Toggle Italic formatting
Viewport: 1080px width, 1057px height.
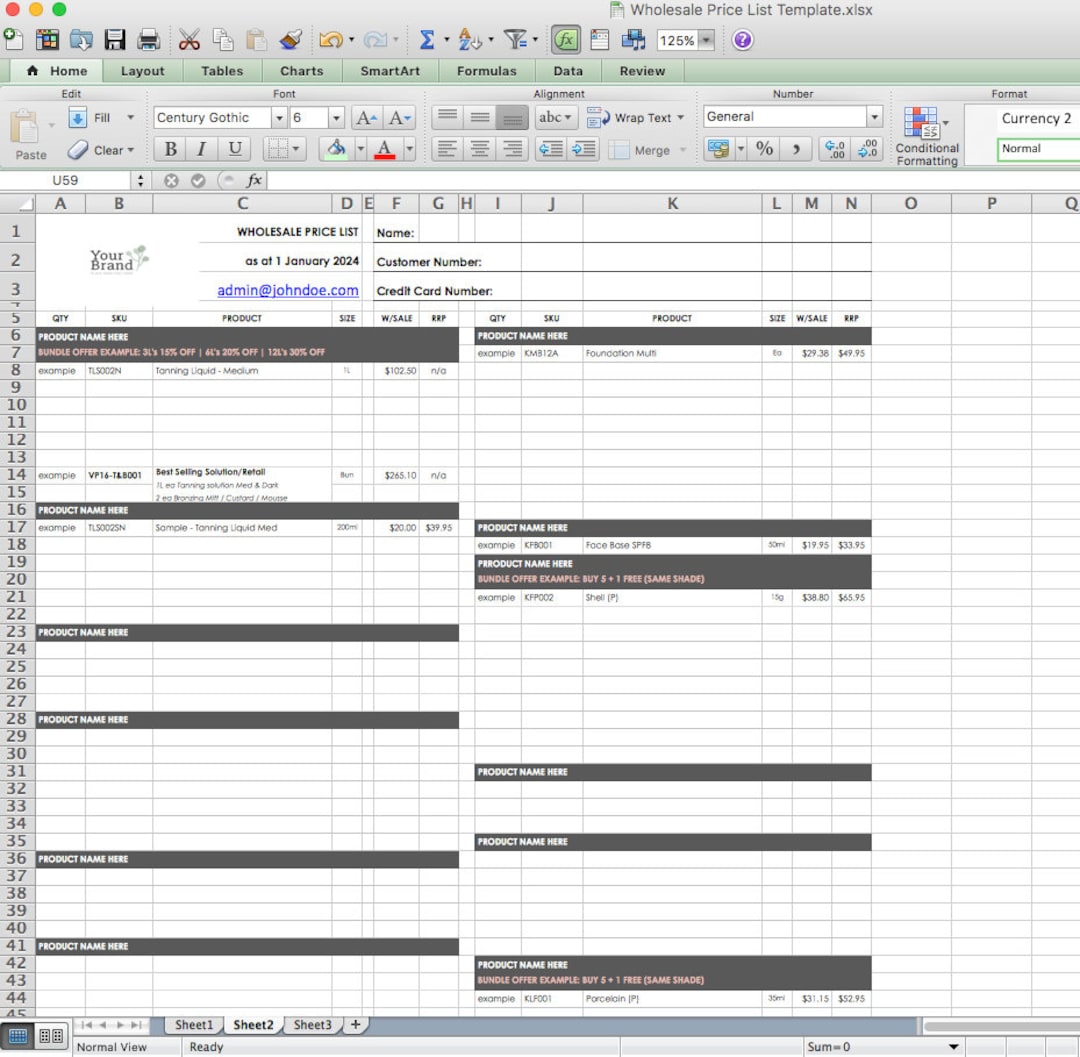point(202,149)
